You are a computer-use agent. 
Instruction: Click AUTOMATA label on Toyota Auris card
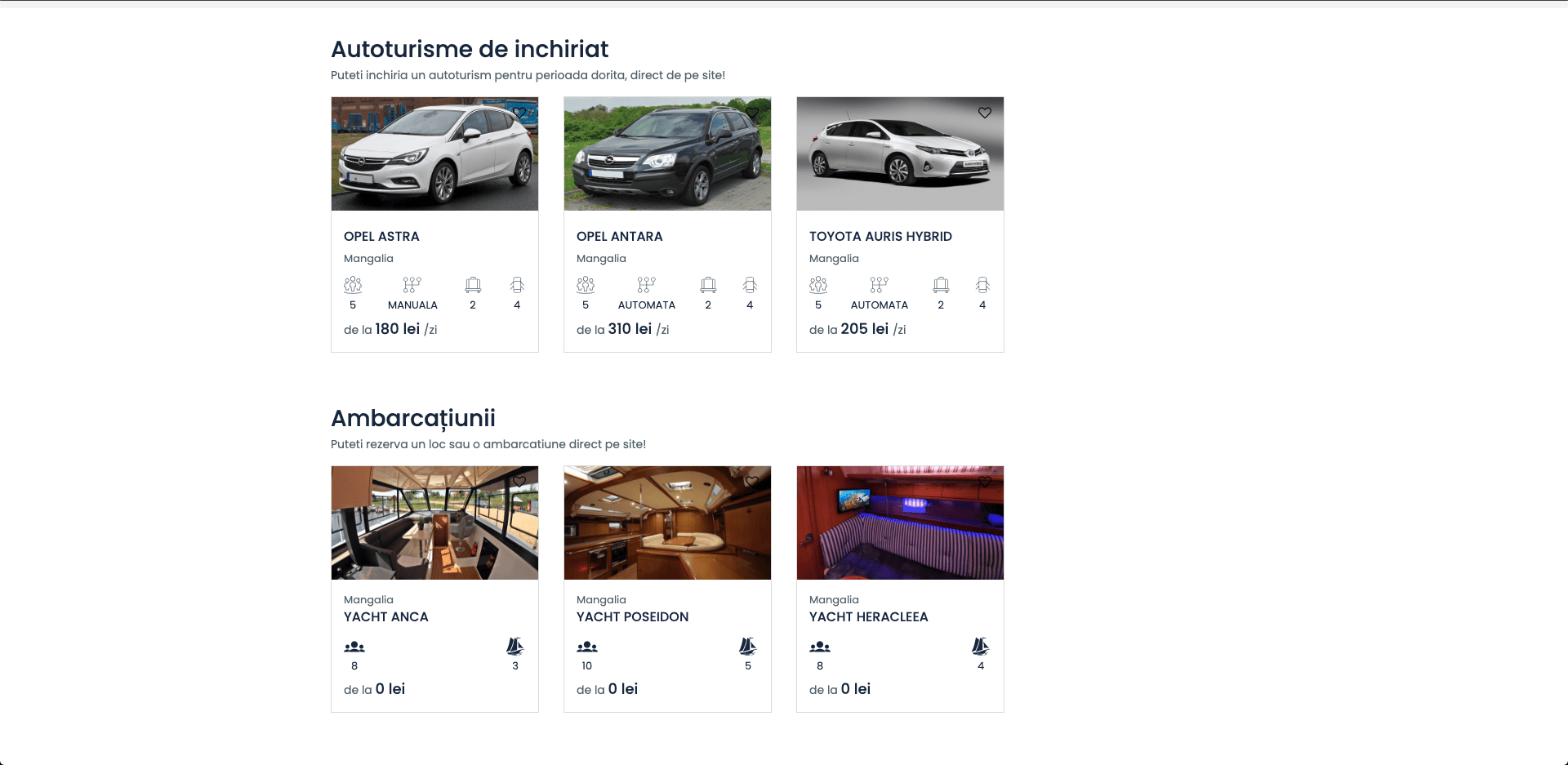[880, 305]
